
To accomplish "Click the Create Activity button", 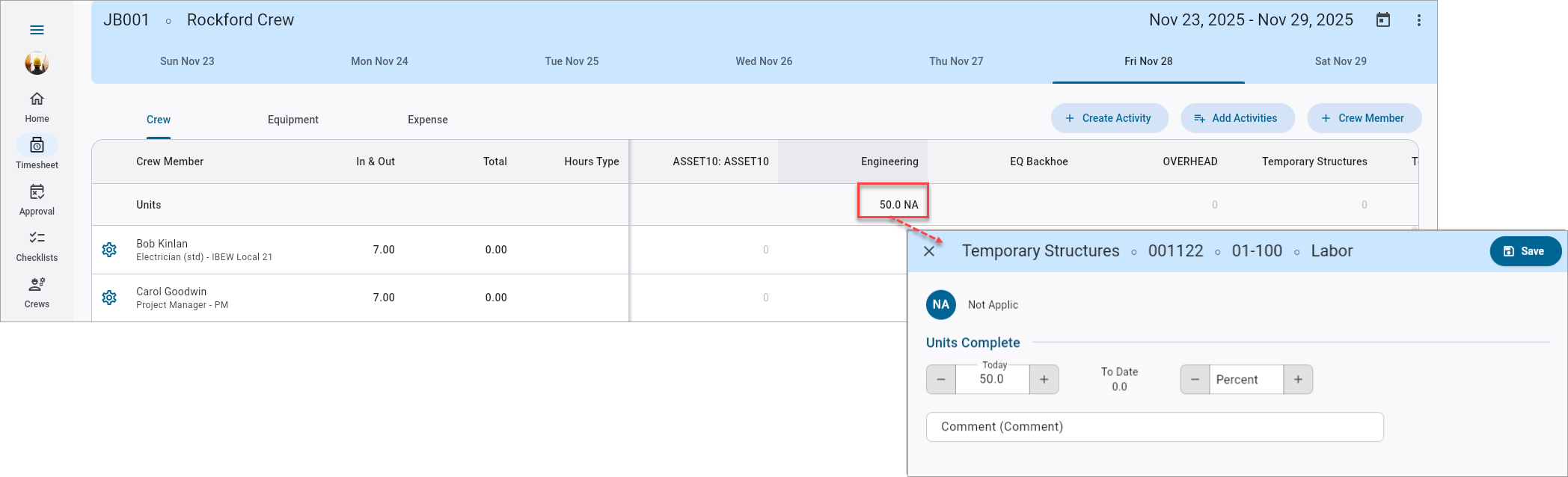I will 1109,118.
